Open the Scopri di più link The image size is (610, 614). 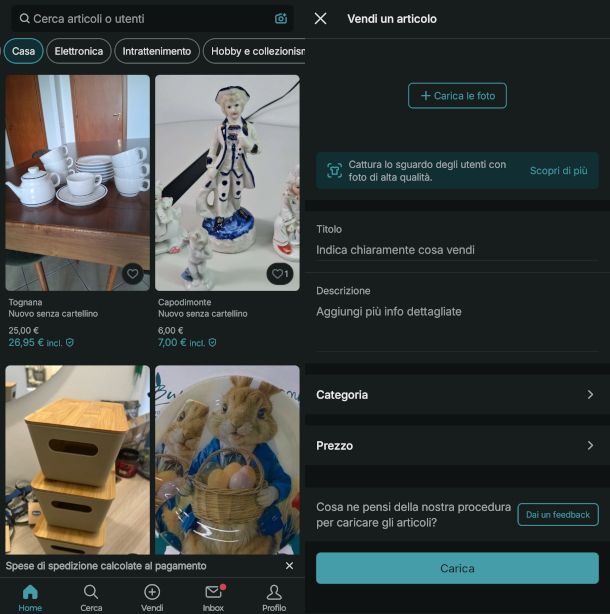[x=558, y=171]
